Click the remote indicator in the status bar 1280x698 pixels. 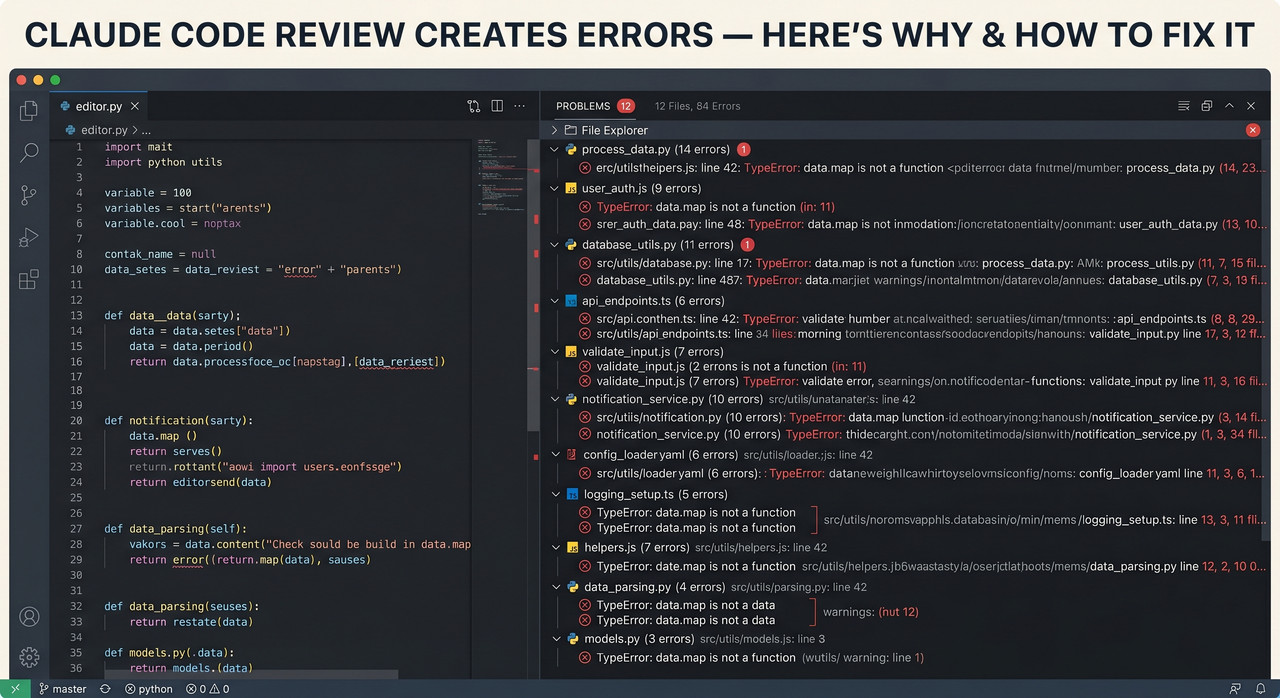(15, 689)
